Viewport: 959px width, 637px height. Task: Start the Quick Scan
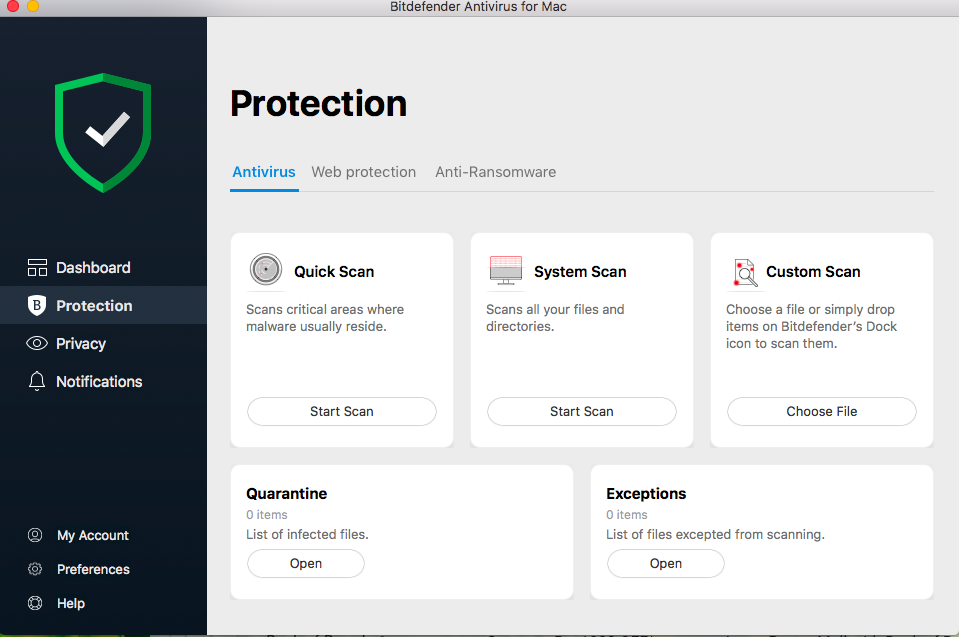(x=341, y=411)
